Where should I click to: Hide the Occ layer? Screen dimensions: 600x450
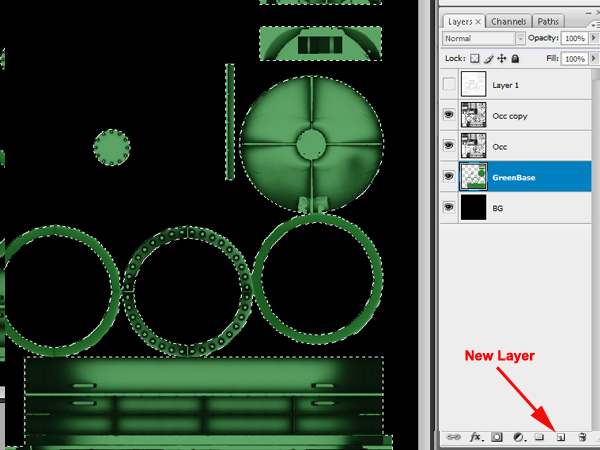449,145
